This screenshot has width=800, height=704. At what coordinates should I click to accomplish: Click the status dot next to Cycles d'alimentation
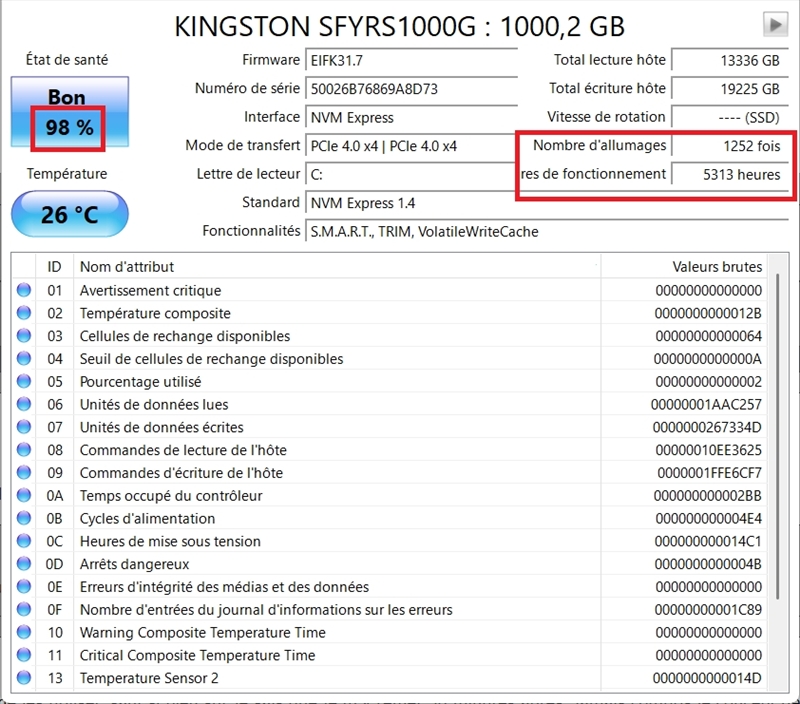tap(24, 519)
